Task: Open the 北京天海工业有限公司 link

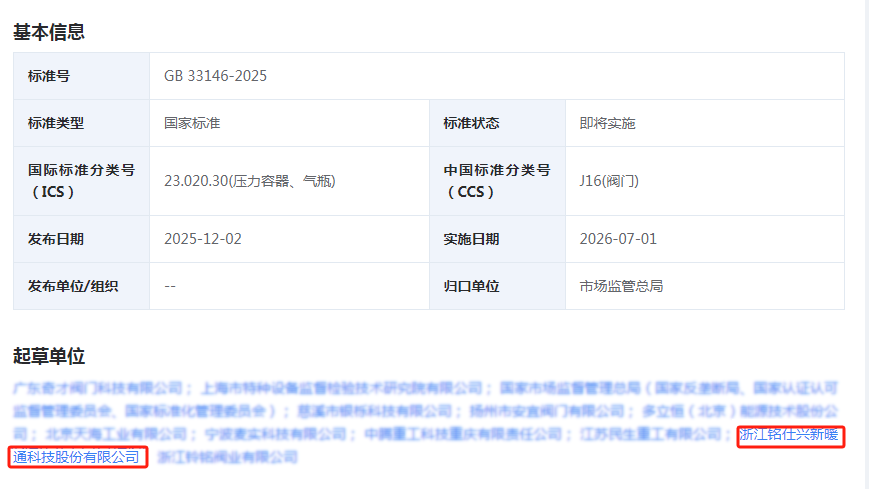Action: point(116,434)
